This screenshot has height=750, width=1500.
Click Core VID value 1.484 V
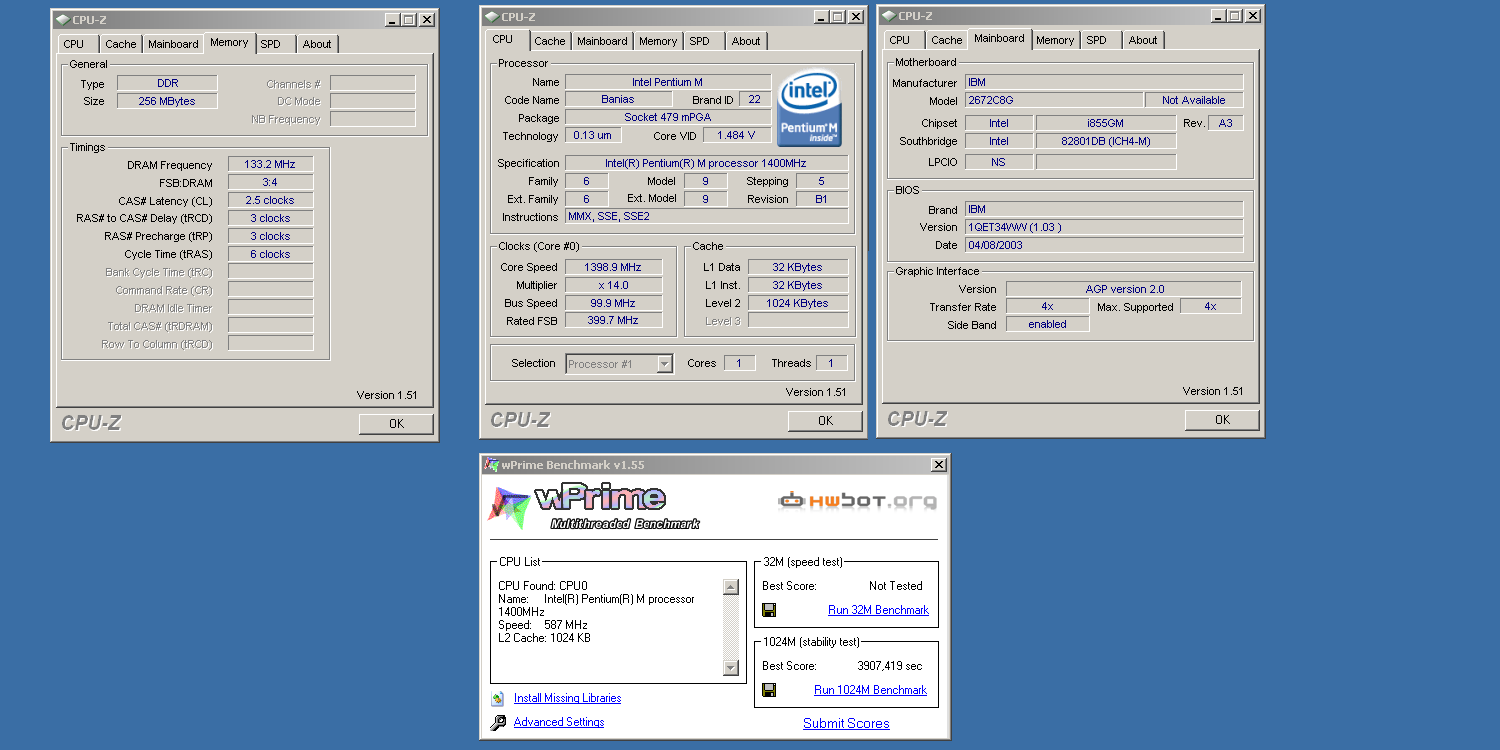click(x=737, y=135)
